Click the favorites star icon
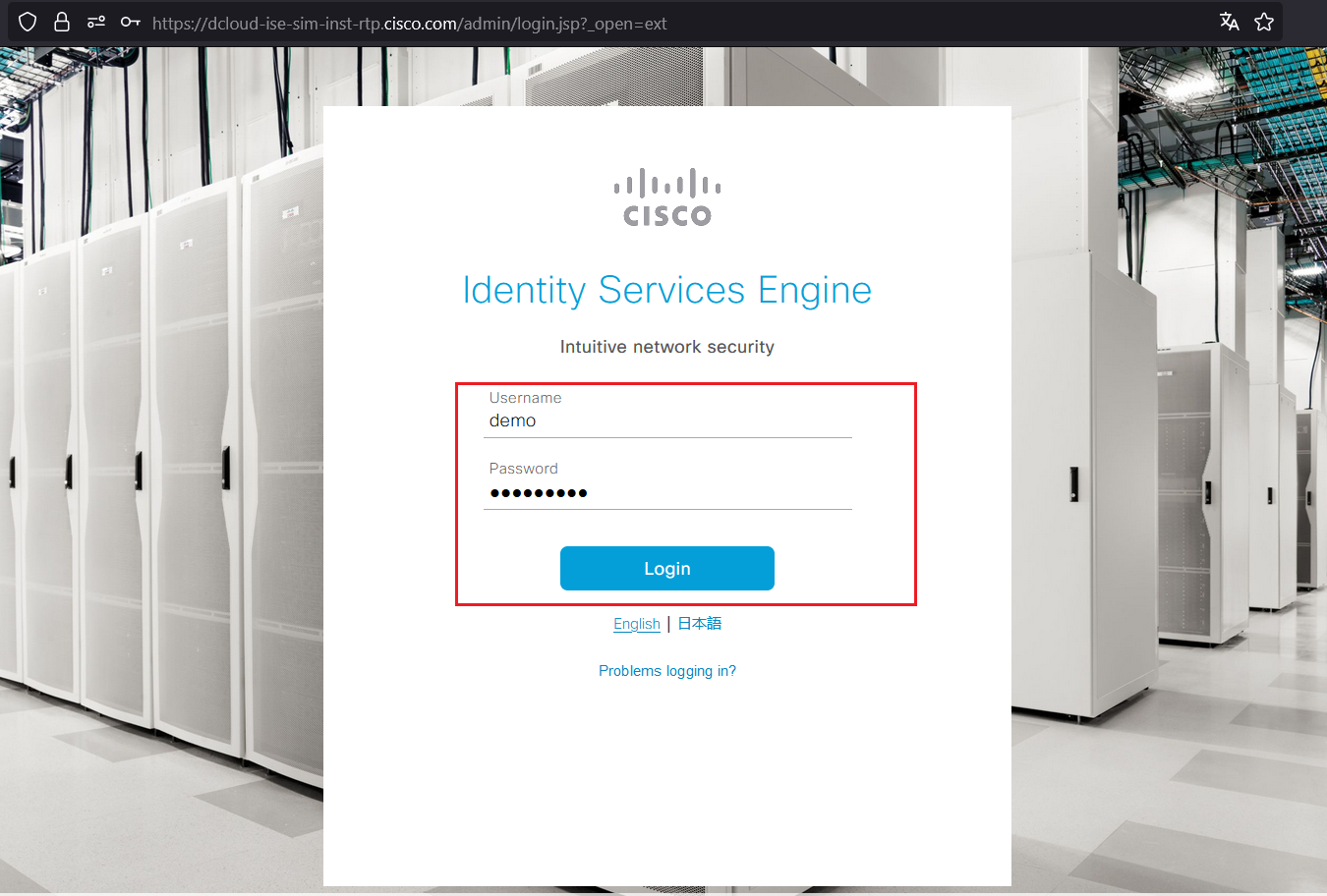Image resolution: width=1327 pixels, height=896 pixels. point(1264,21)
